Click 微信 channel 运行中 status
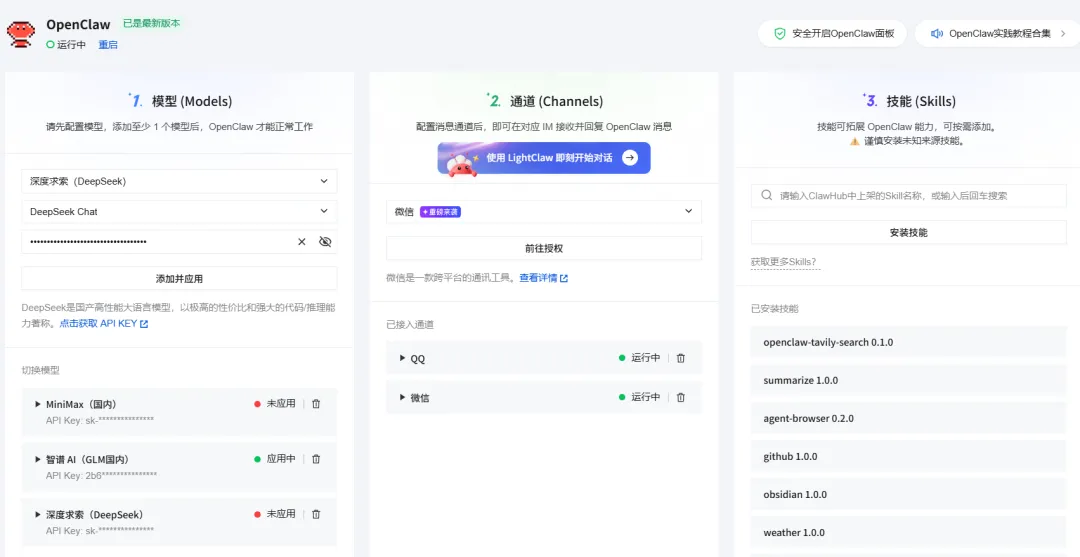 [639, 397]
